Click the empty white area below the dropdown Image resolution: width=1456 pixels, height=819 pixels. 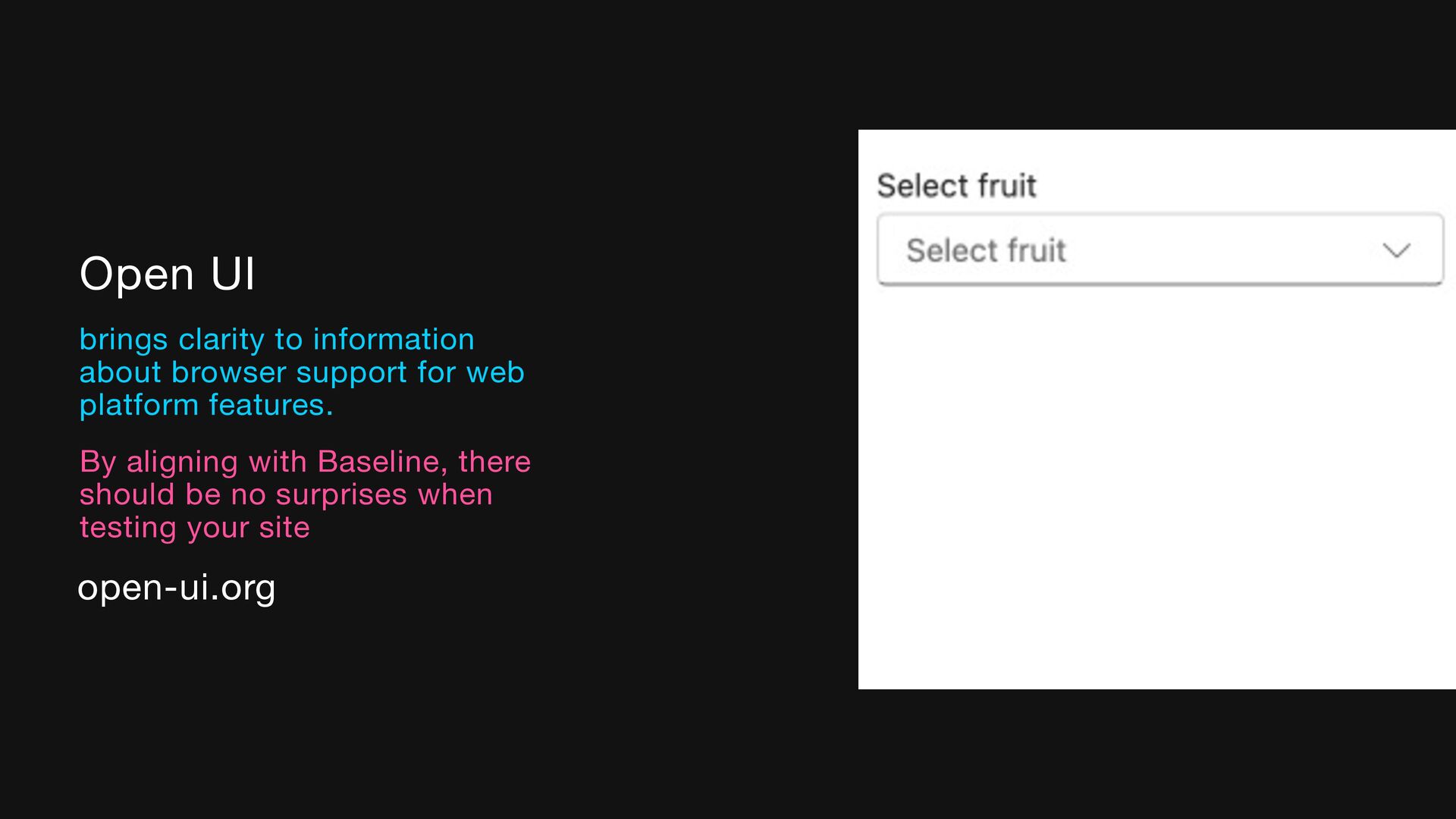(1156, 485)
